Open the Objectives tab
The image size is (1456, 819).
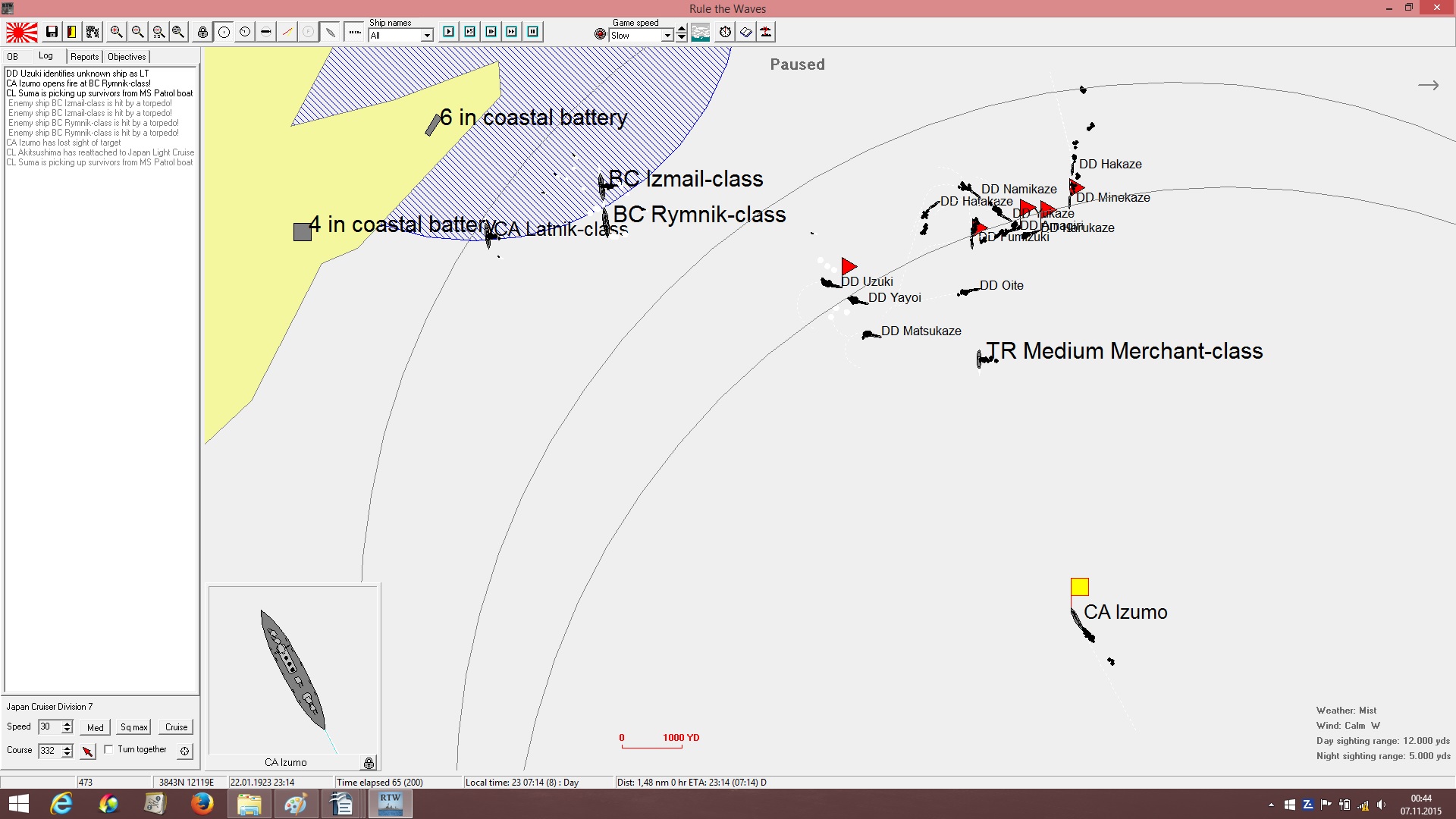(x=127, y=57)
